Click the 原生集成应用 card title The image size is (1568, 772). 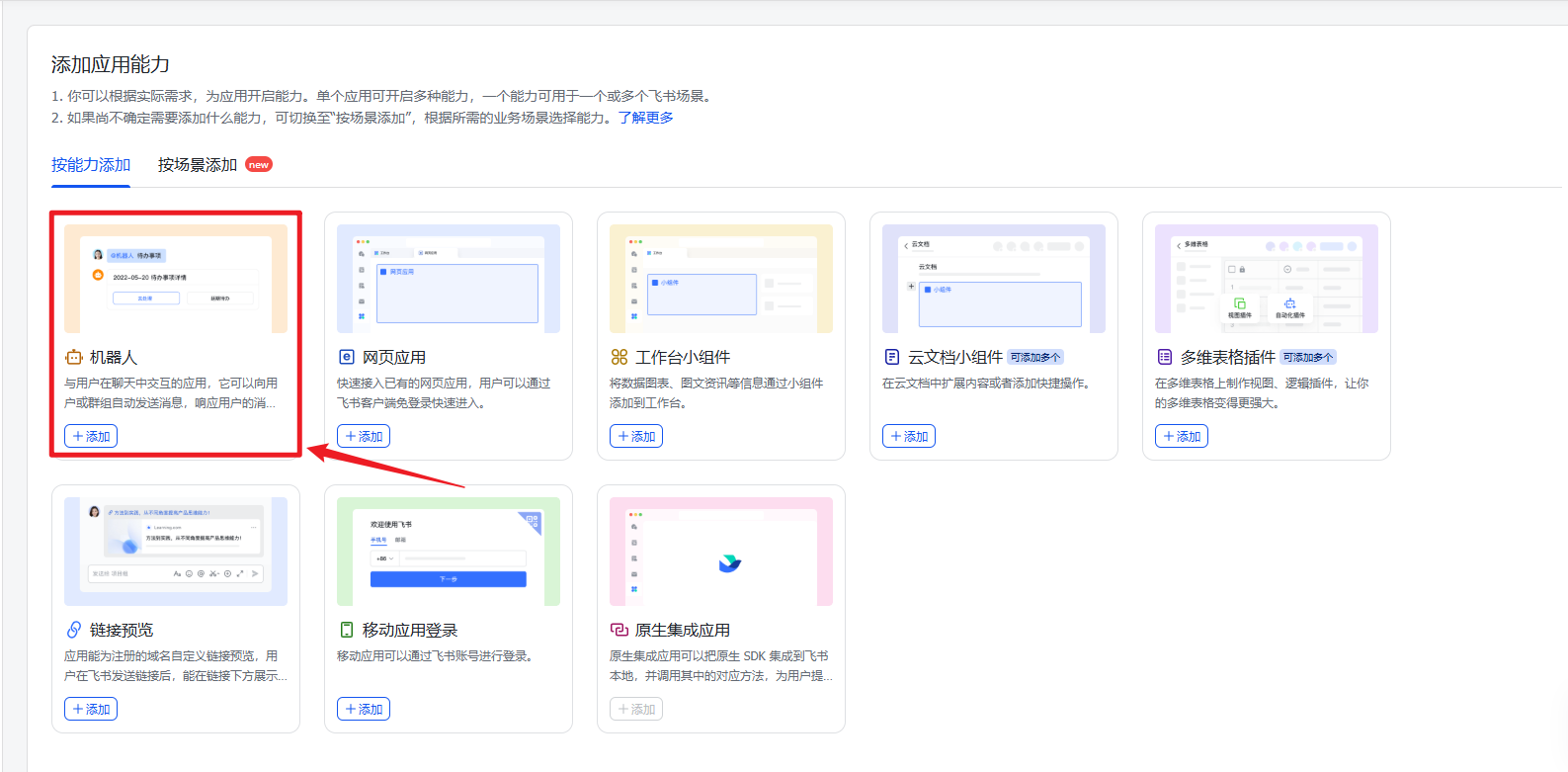[683, 630]
